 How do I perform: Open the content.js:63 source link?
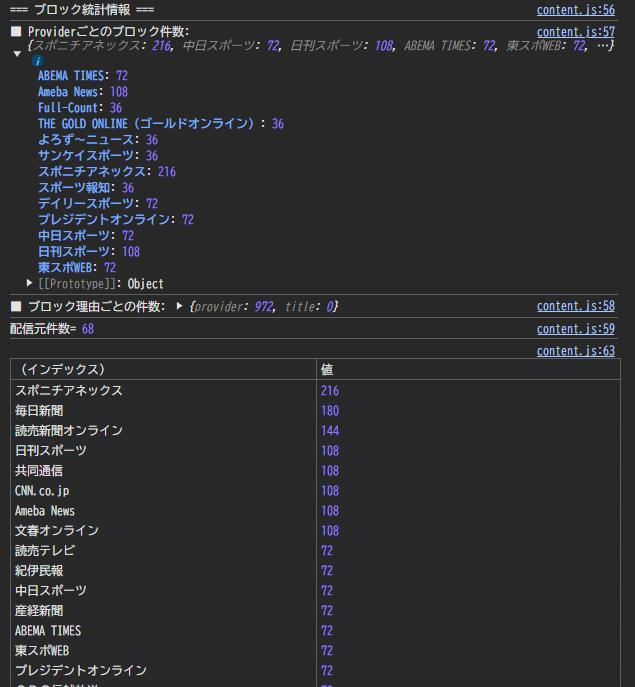click(x=575, y=351)
